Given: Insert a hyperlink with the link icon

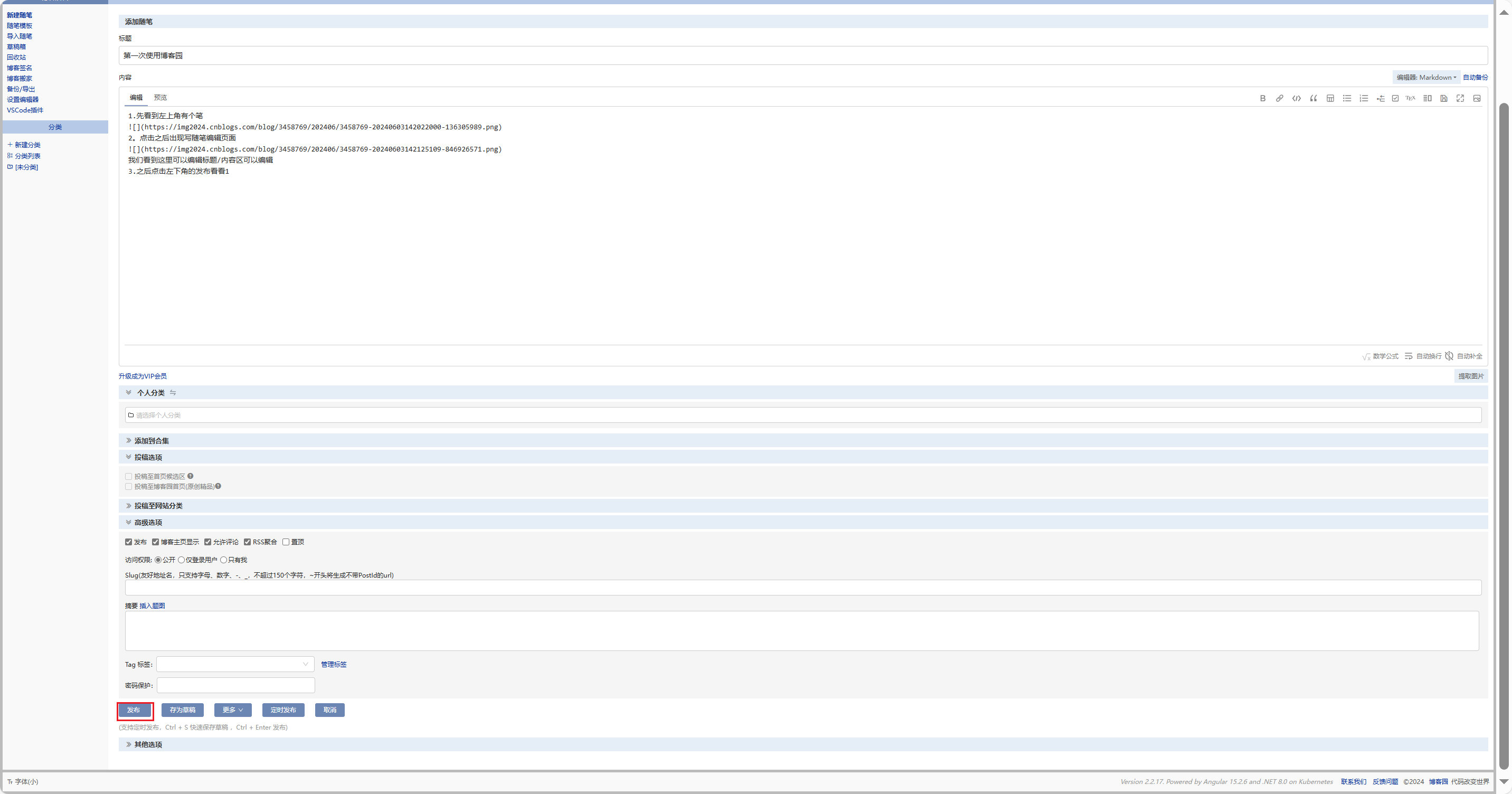Looking at the screenshot, I should (1280, 98).
